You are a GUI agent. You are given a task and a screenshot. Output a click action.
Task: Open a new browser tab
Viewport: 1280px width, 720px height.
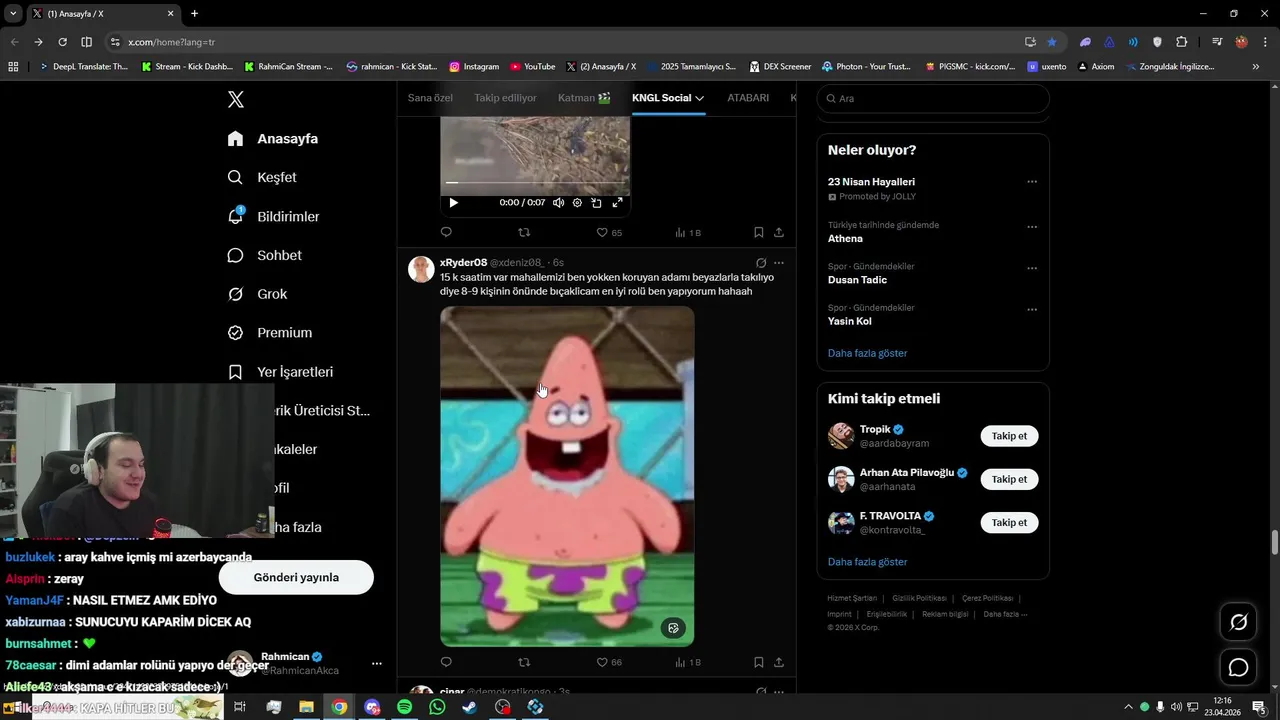point(194,14)
